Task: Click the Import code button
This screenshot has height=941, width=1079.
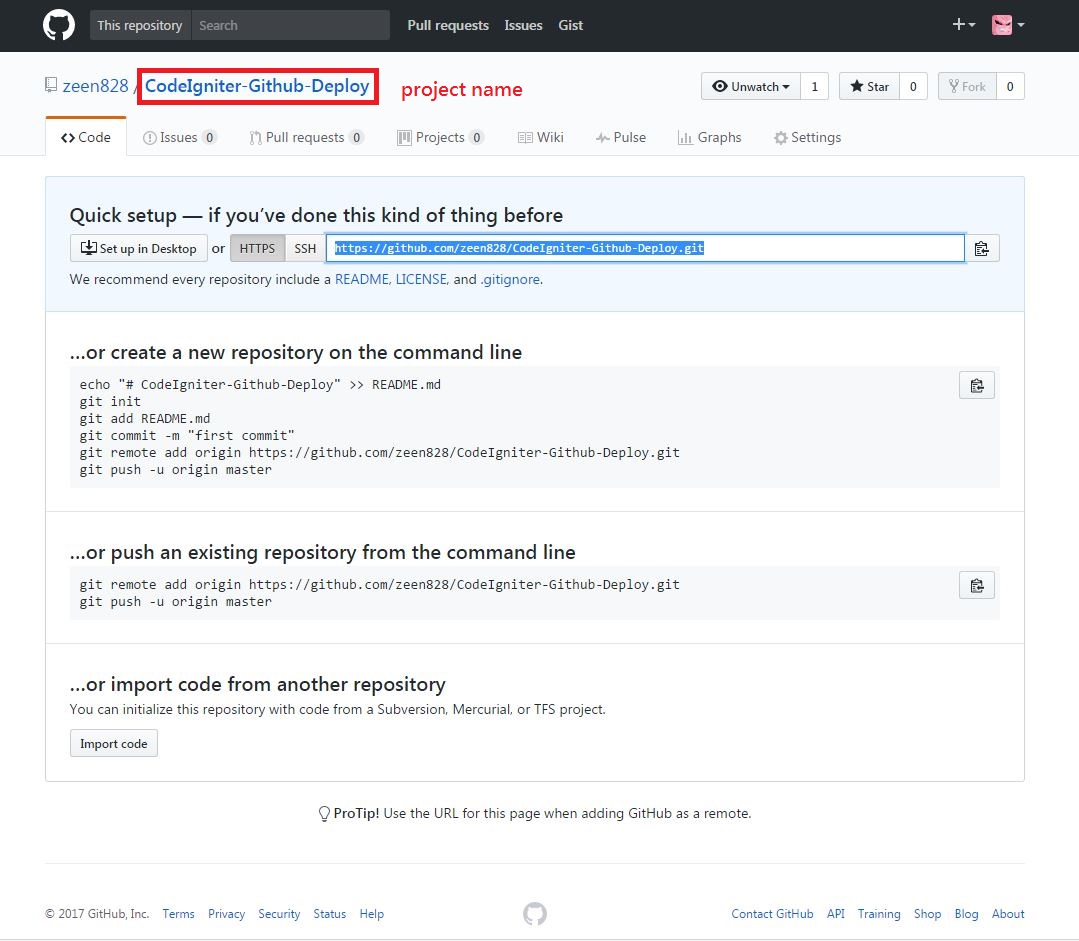Action: click(114, 743)
